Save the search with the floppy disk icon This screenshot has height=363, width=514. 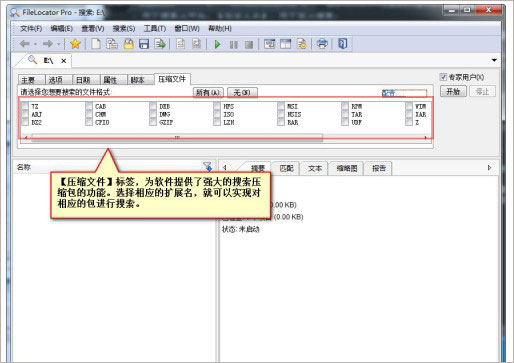click(144, 44)
